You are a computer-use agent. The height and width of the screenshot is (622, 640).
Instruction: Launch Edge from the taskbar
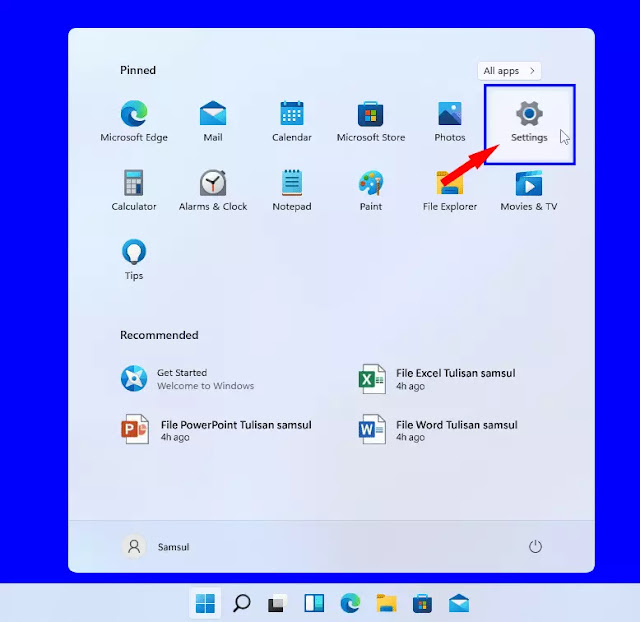coord(350,603)
